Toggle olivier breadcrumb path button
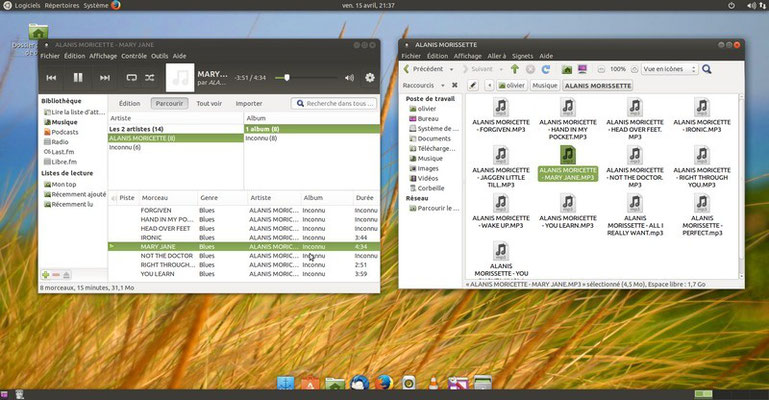Screen dimensions: 769x400 512,85
